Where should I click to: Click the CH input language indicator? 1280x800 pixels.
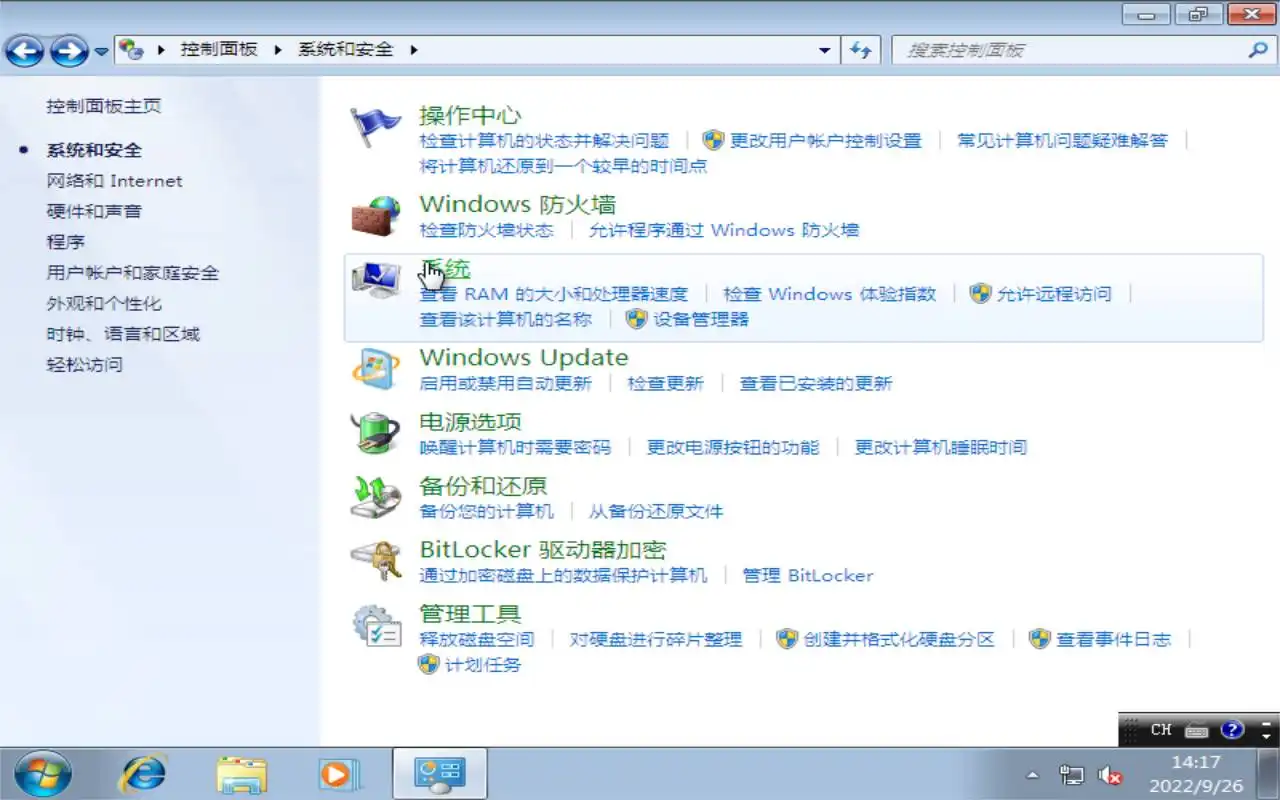click(x=1161, y=730)
